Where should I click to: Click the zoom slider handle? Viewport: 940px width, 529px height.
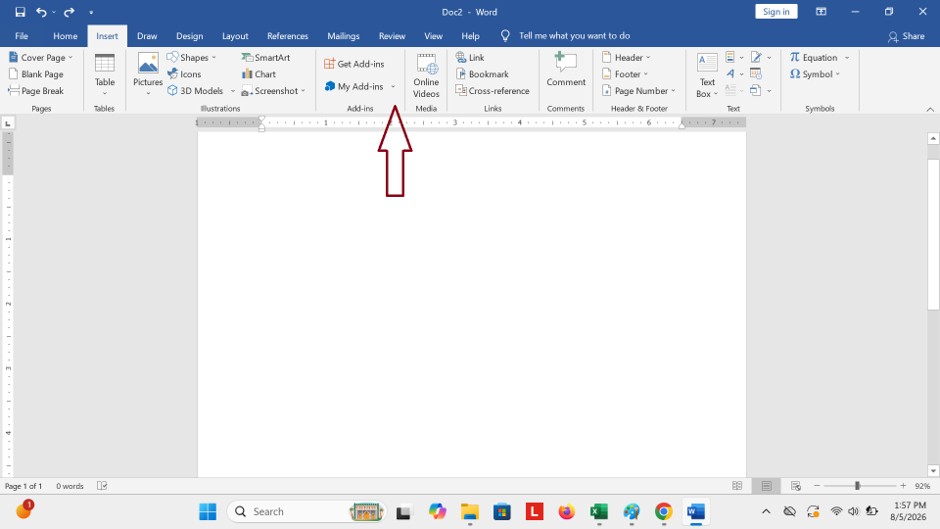pos(857,486)
